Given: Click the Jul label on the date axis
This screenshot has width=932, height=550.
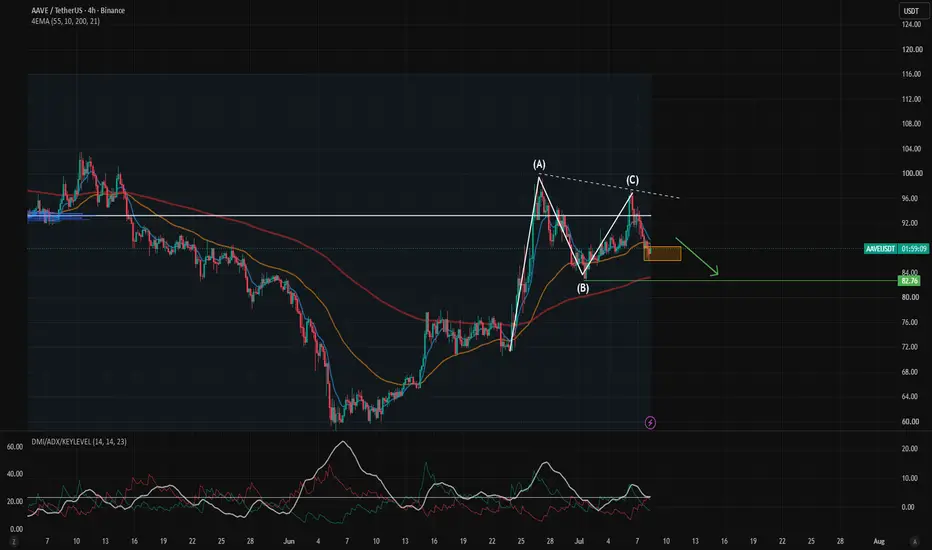Looking at the screenshot, I should point(579,541).
